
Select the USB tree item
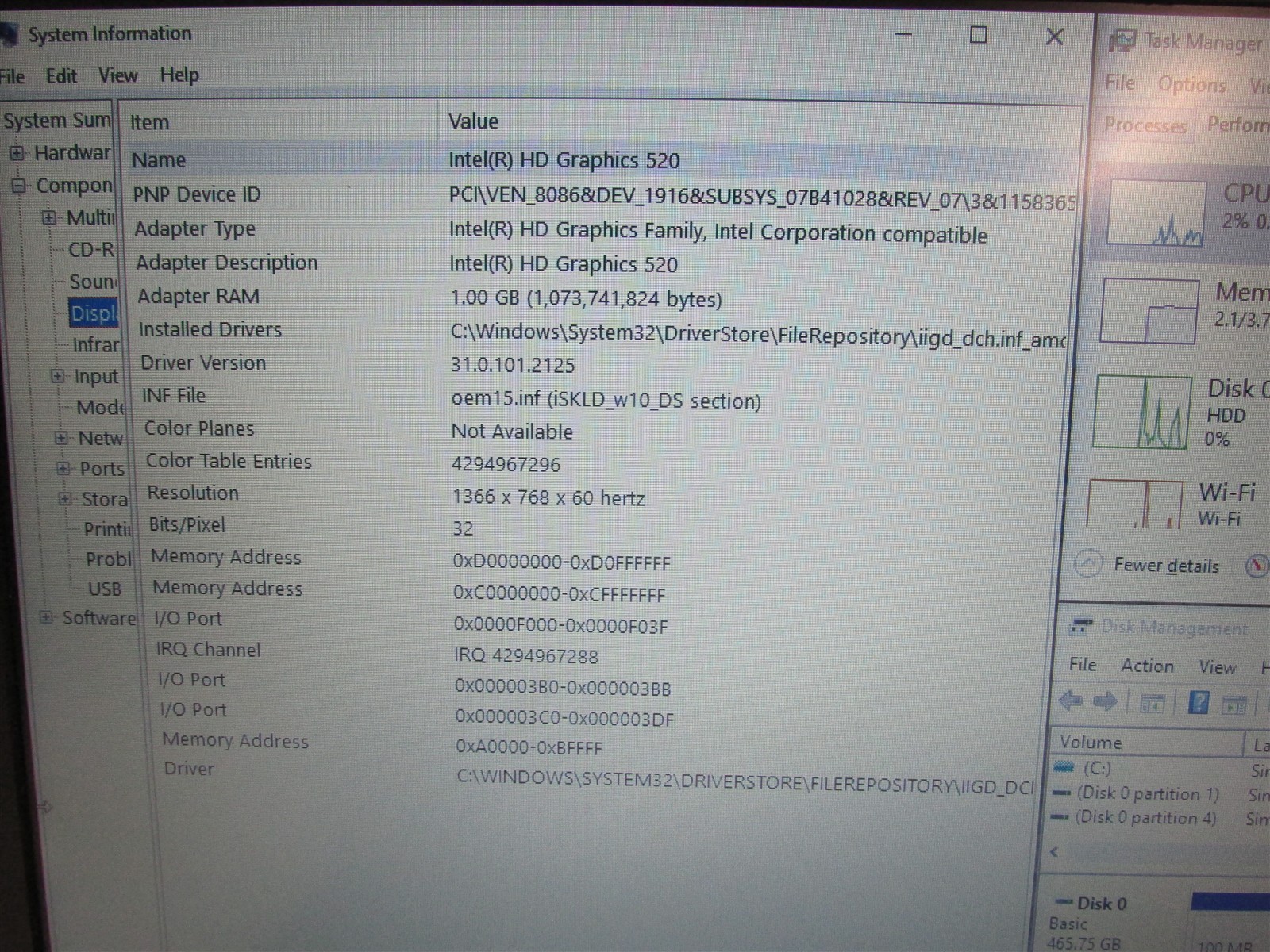click(105, 589)
